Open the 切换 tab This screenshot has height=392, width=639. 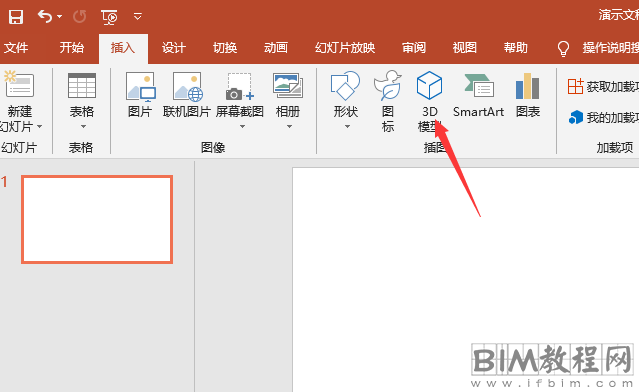click(225, 48)
